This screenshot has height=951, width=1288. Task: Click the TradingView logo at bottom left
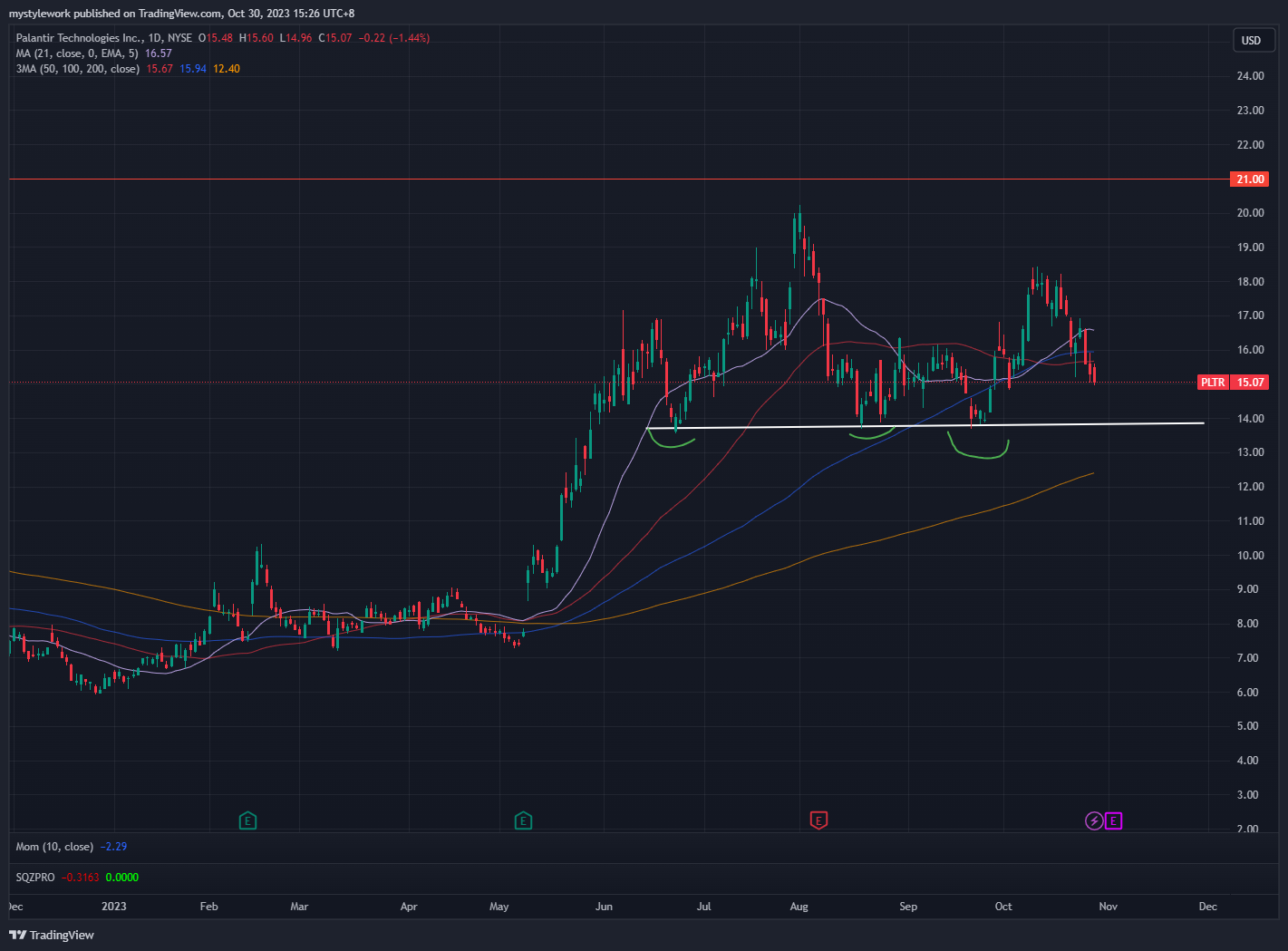pyautogui.click(x=52, y=935)
